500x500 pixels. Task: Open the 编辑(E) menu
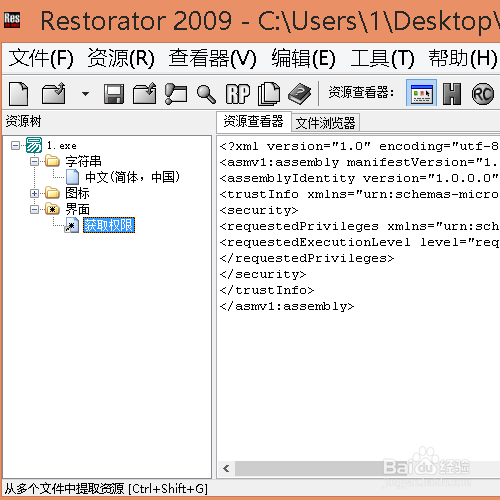(x=303, y=58)
